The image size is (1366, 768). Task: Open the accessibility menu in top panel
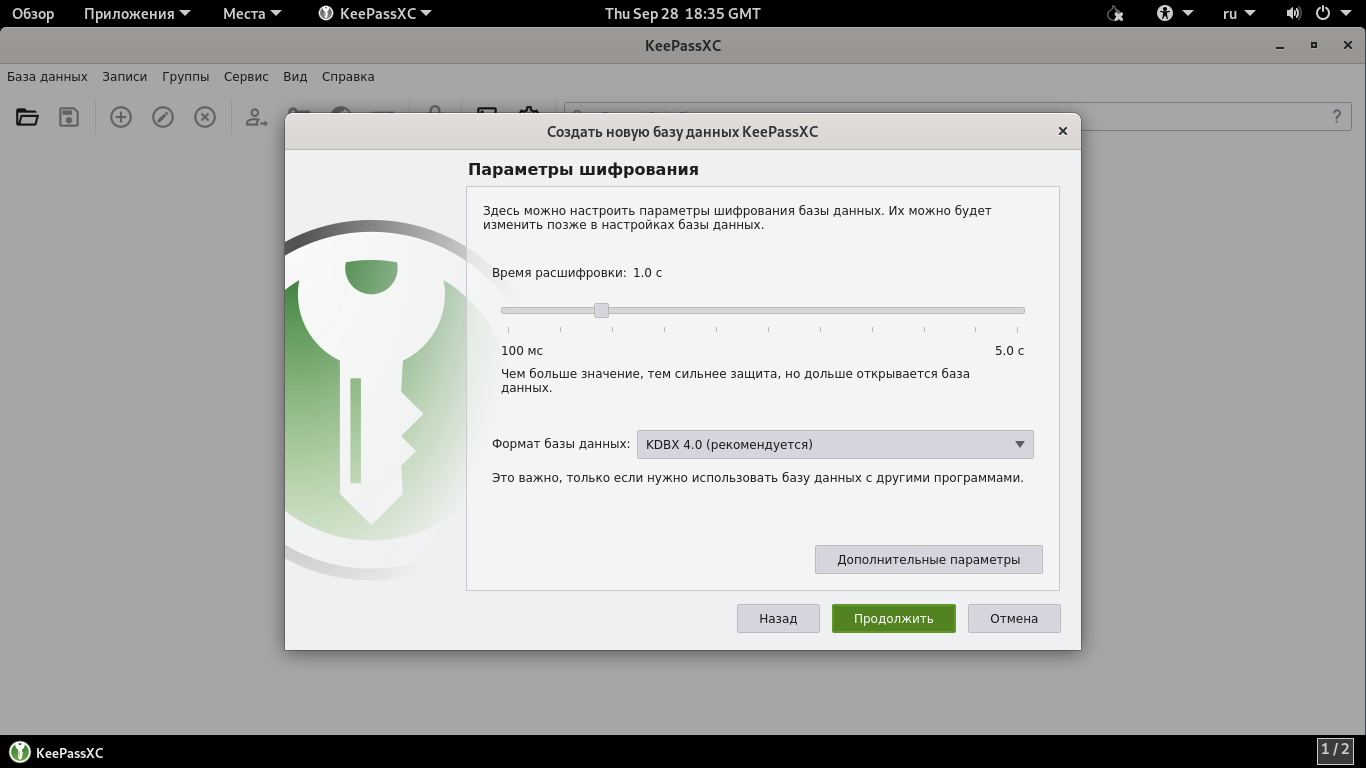pyautogui.click(x=1175, y=14)
